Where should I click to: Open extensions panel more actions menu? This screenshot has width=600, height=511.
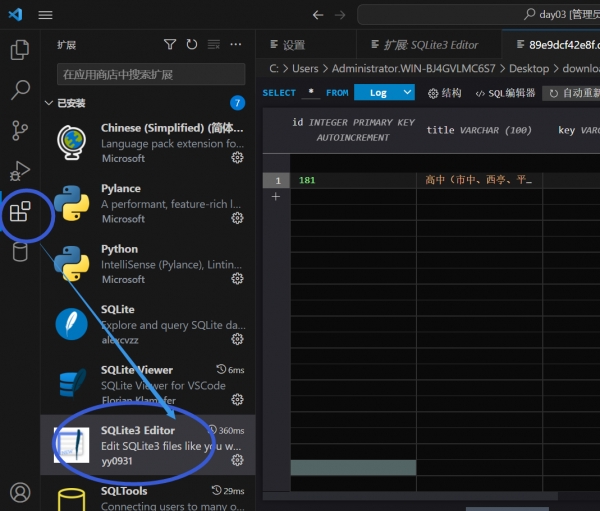coord(236,44)
